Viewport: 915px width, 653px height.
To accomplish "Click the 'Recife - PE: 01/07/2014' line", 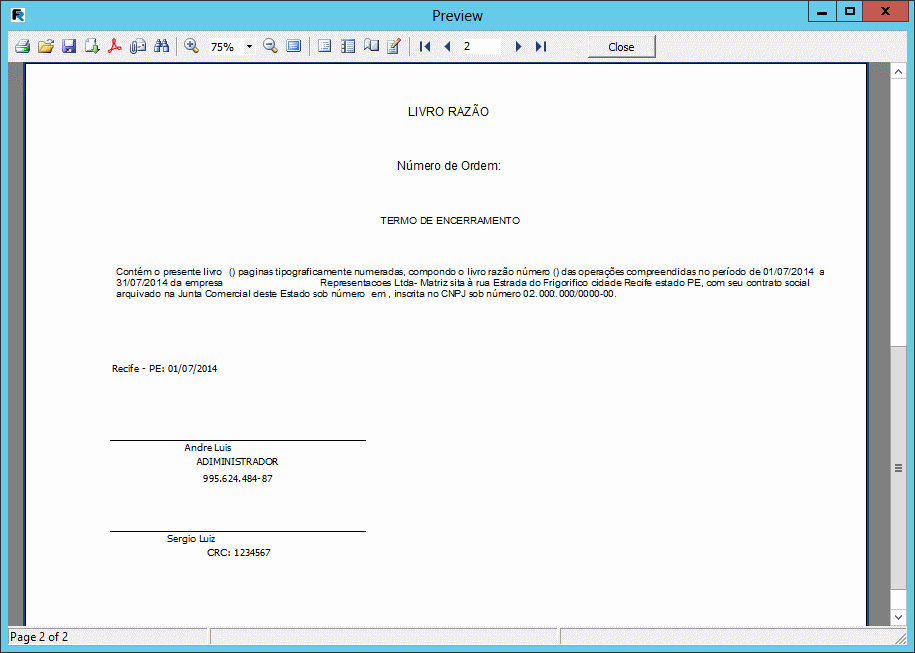I will coord(165,369).
